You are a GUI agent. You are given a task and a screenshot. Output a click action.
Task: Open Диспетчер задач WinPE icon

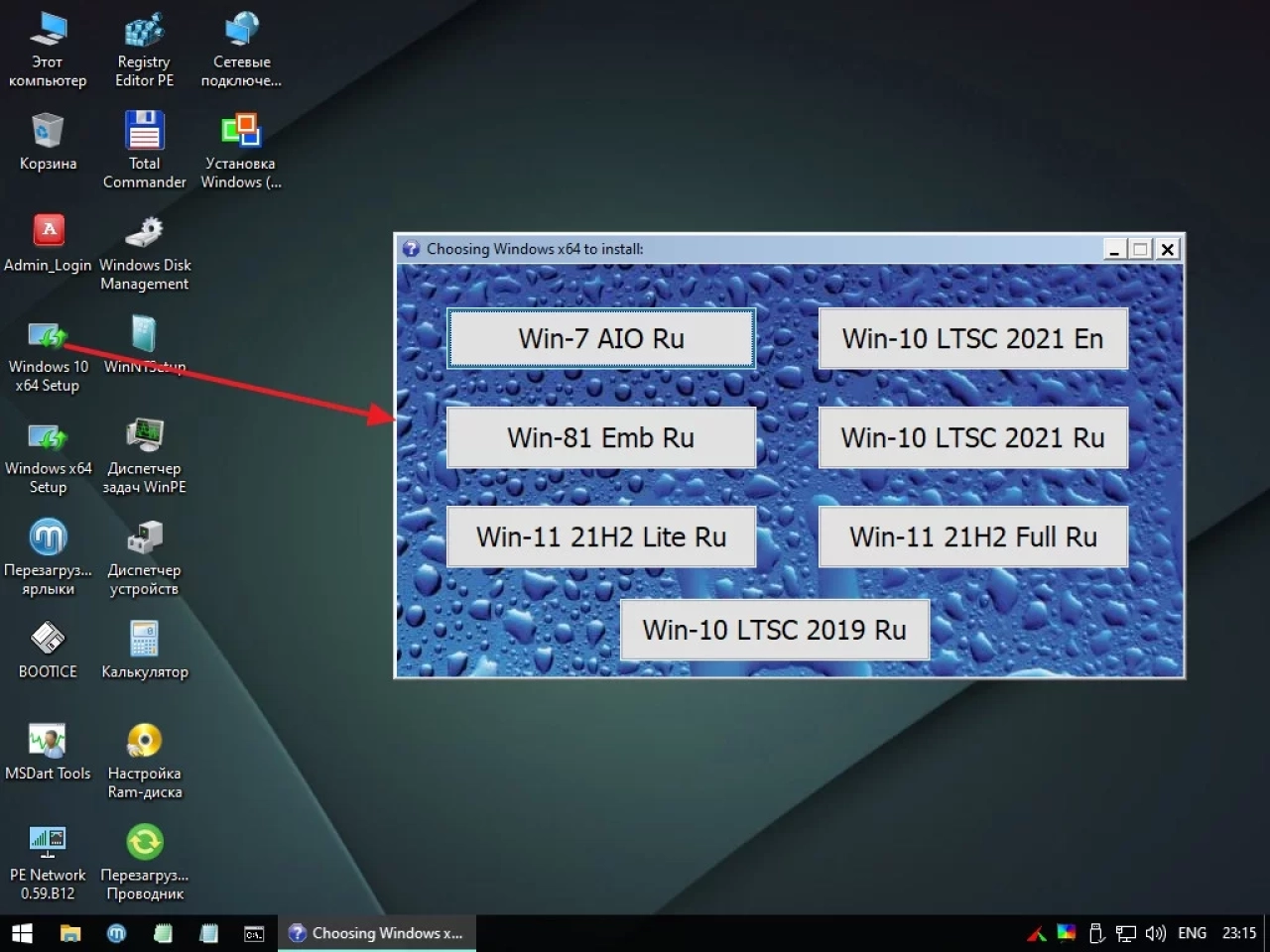click(144, 456)
